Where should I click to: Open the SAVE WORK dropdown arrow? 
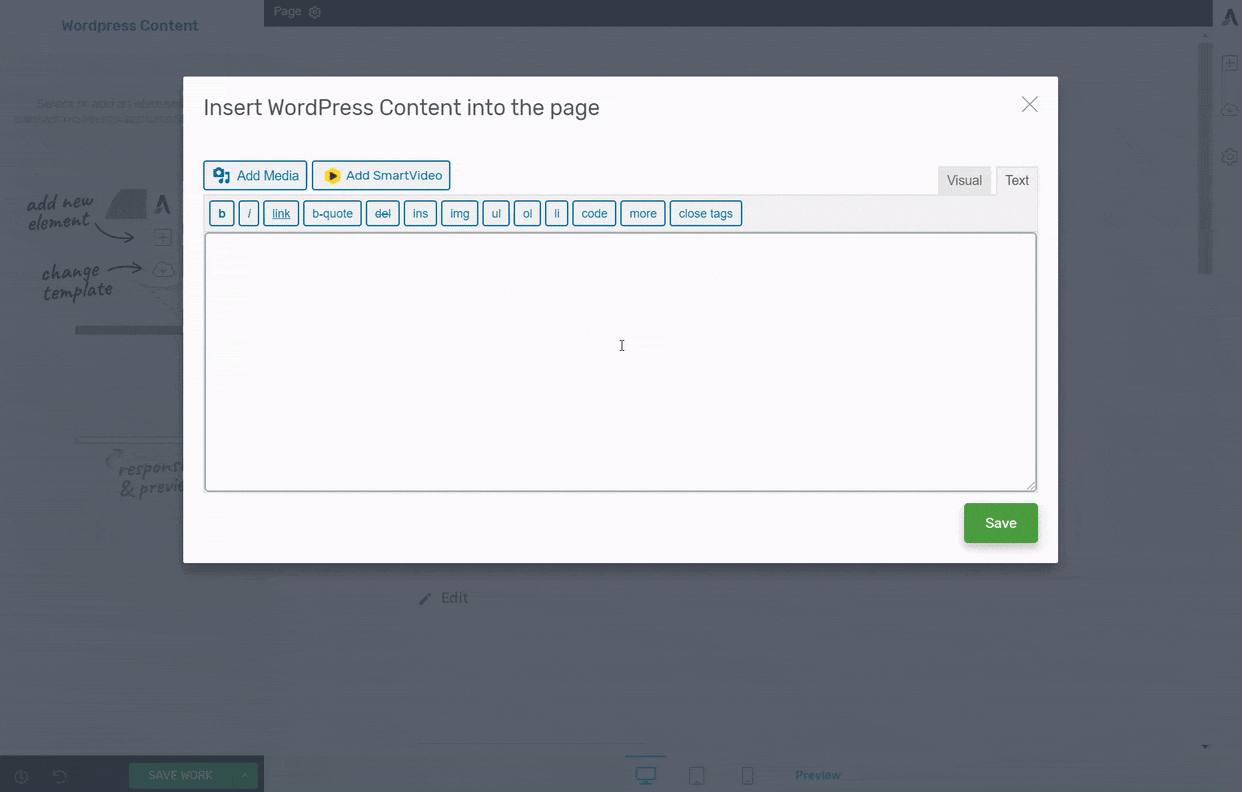(245, 775)
